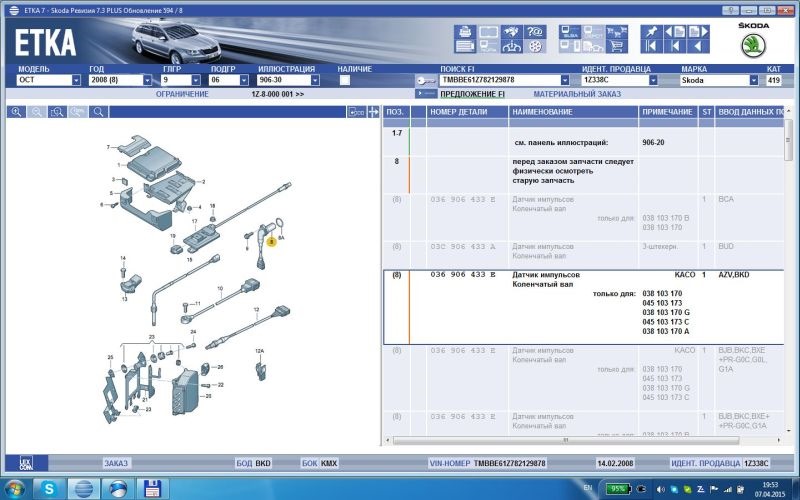
Task: Click the plain magnifier icon in the illustration toolbar
Action: pos(98,112)
